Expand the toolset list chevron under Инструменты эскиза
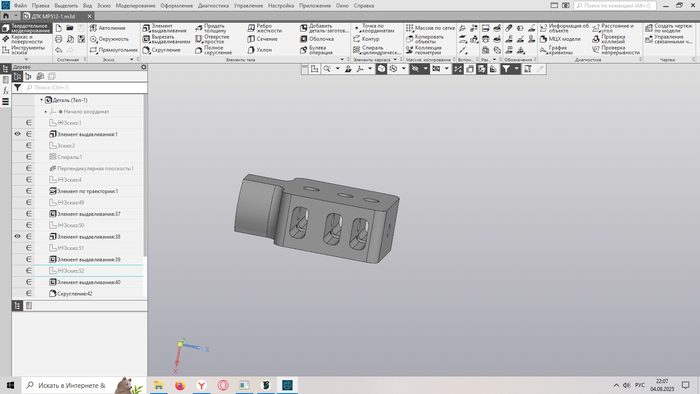700x394 pixels. tap(26, 59)
